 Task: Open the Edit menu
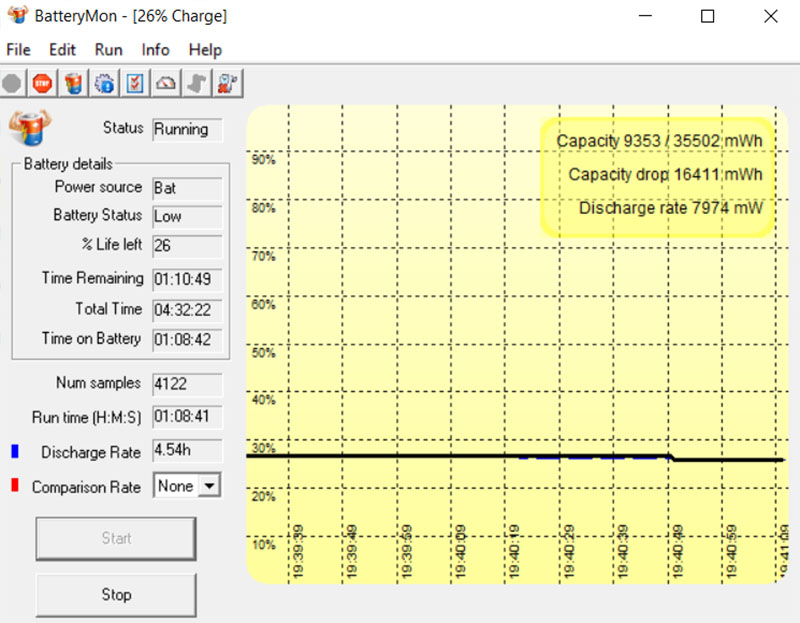62,50
